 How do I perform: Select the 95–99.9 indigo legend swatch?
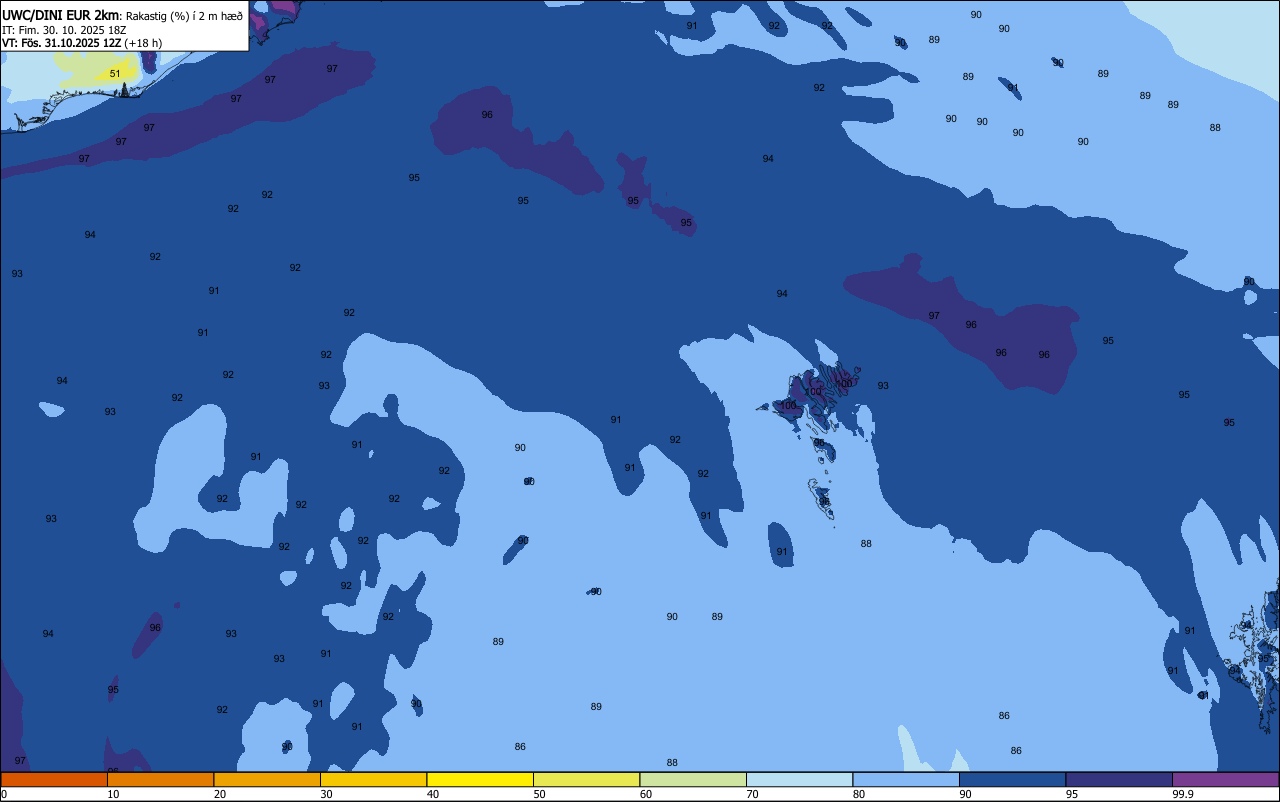pos(1119,779)
